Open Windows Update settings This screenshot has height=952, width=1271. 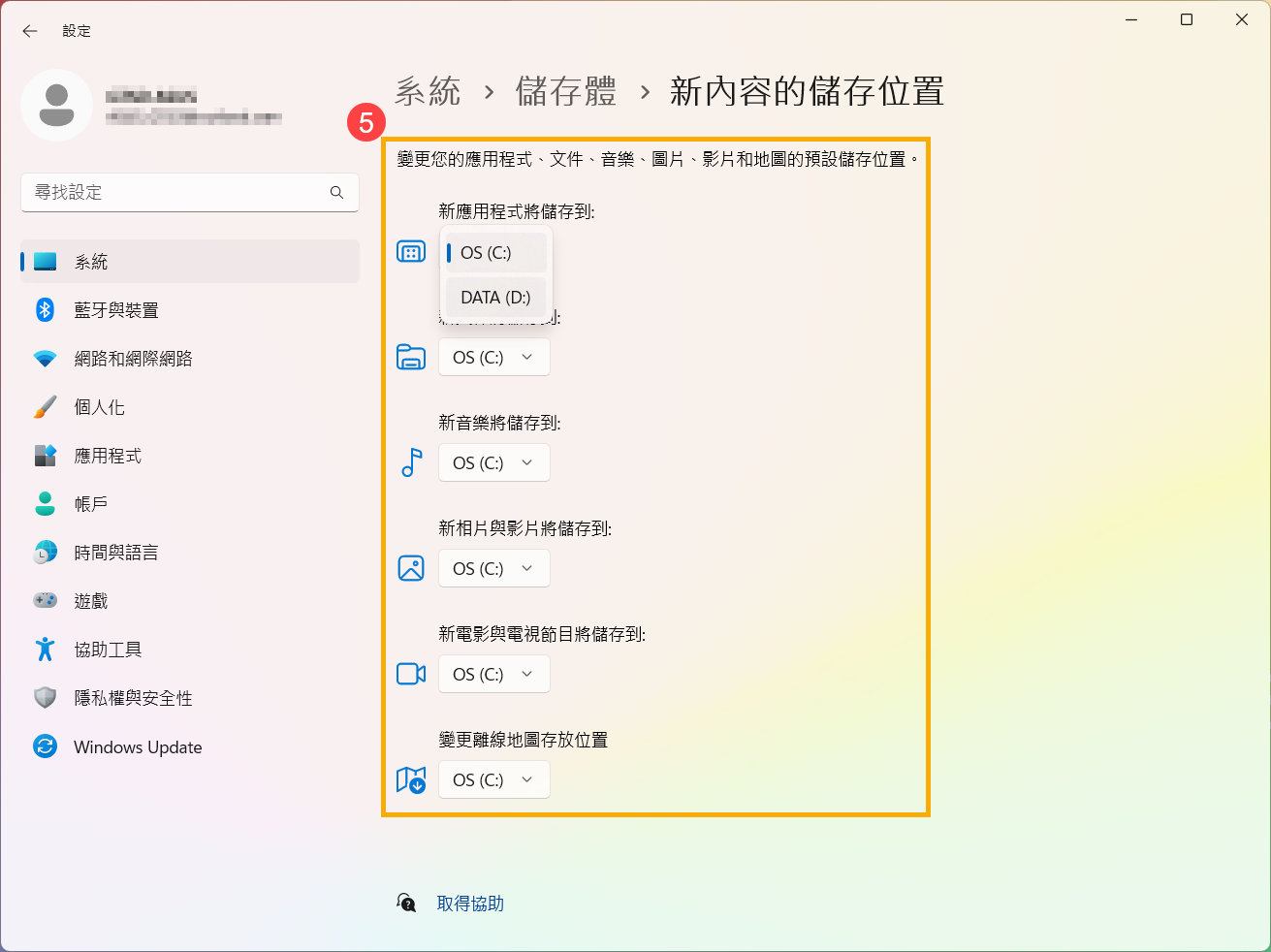[x=190, y=746]
